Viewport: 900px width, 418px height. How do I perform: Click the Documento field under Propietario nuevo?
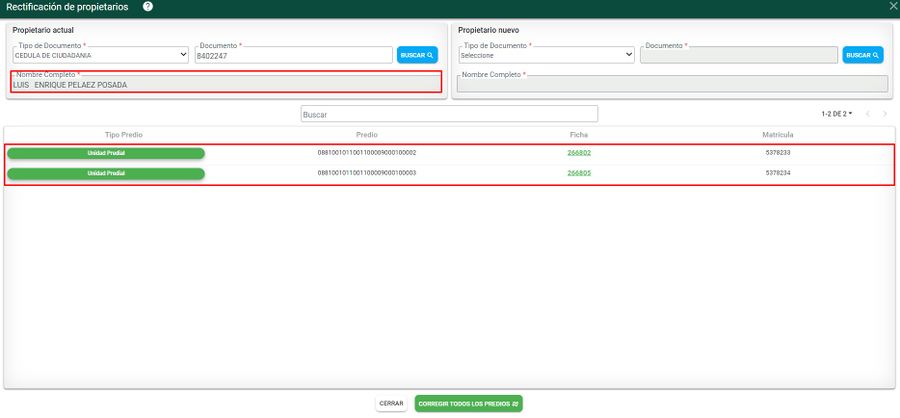click(738, 56)
